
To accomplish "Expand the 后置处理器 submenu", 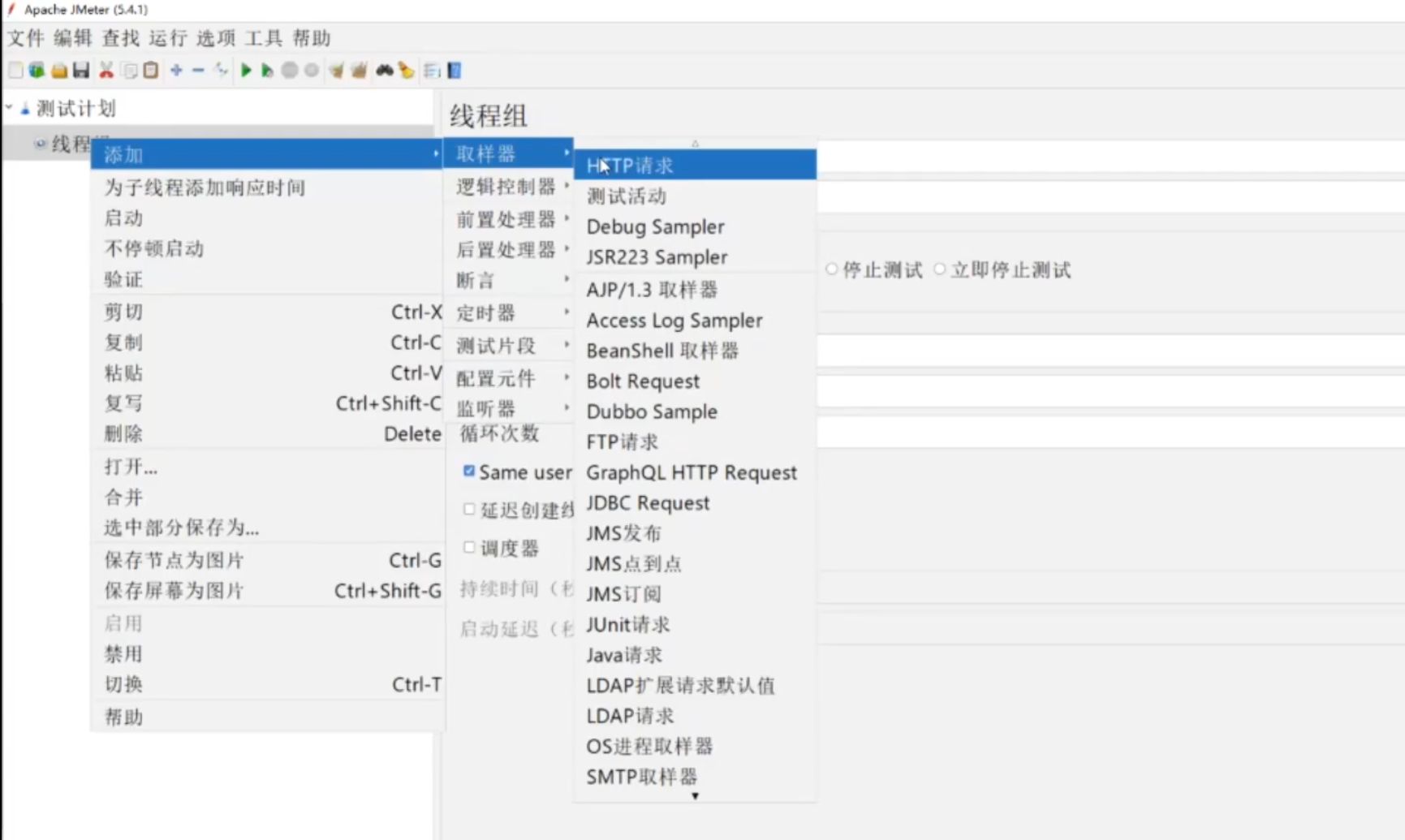I will click(x=509, y=249).
